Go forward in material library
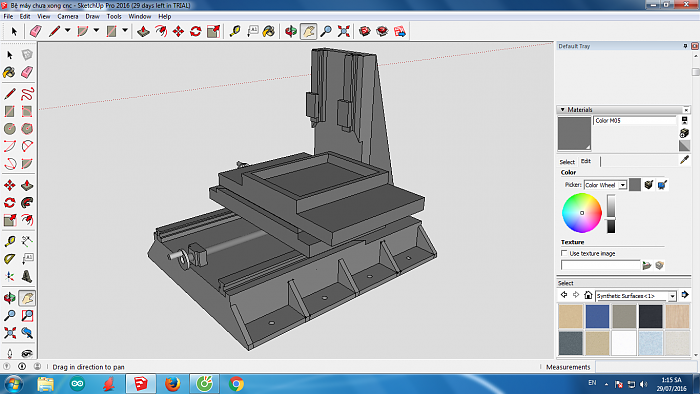Image resolution: width=700 pixels, height=394 pixels. (x=576, y=295)
